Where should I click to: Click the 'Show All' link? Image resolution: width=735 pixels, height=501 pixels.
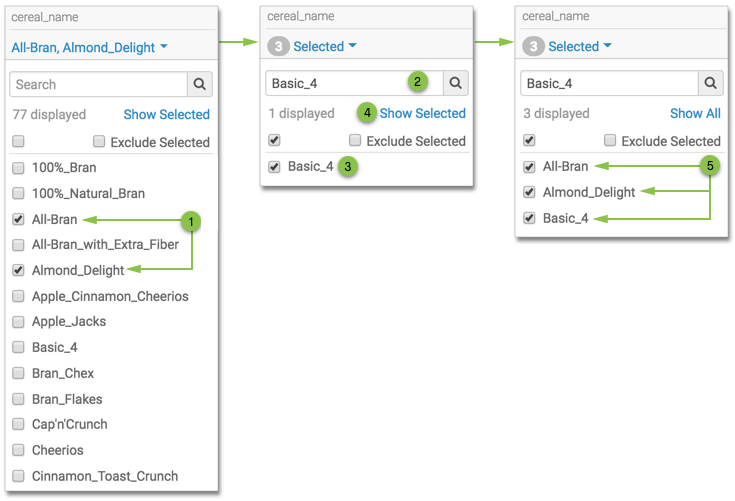pyautogui.click(x=695, y=114)
